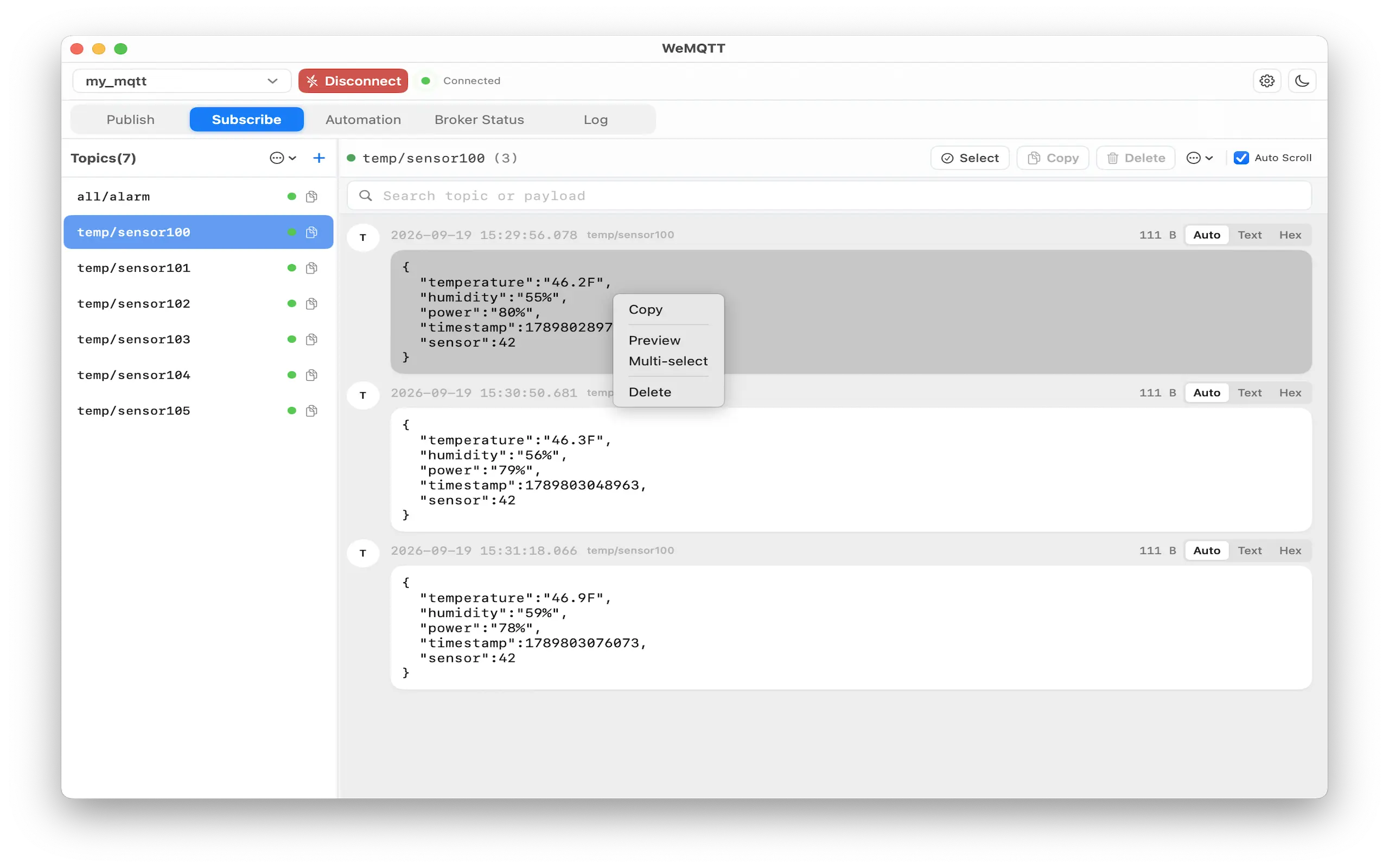
Task: Open the message list more-options dropdown
Action: coord(1200,158)
